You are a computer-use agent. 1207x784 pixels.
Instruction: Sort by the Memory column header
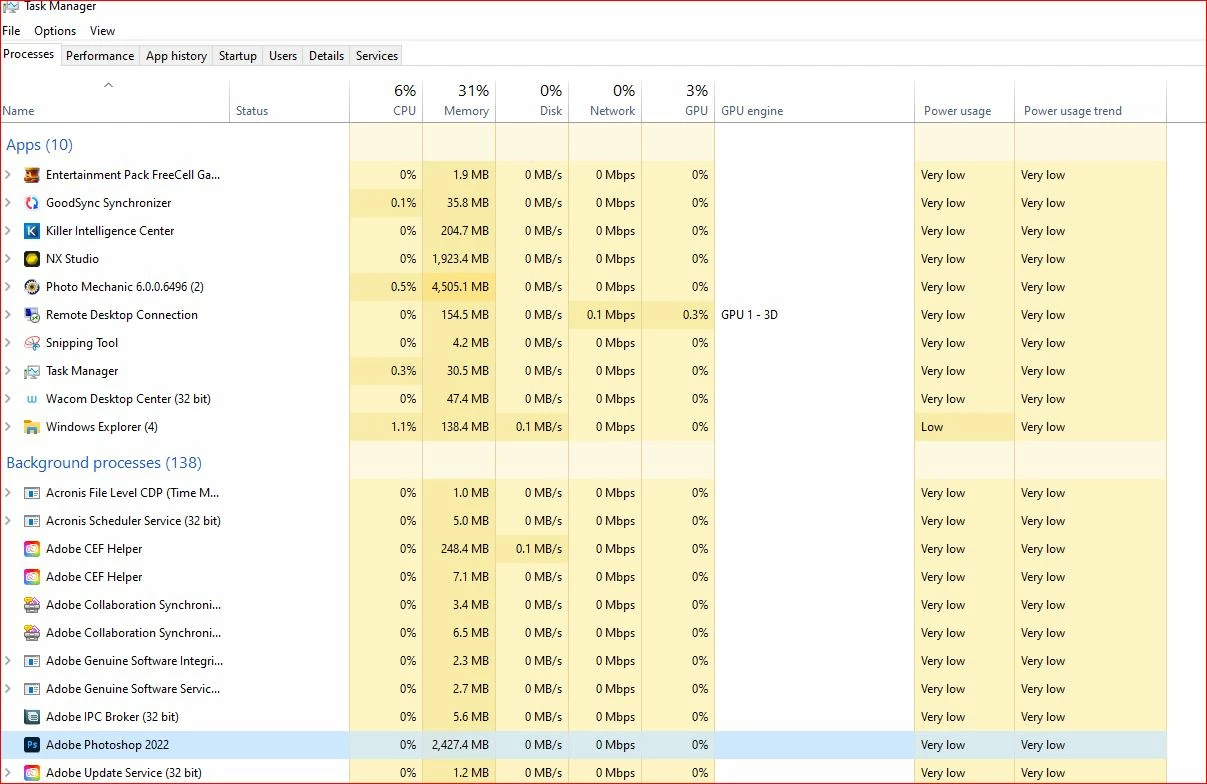(x=459, y=101)
